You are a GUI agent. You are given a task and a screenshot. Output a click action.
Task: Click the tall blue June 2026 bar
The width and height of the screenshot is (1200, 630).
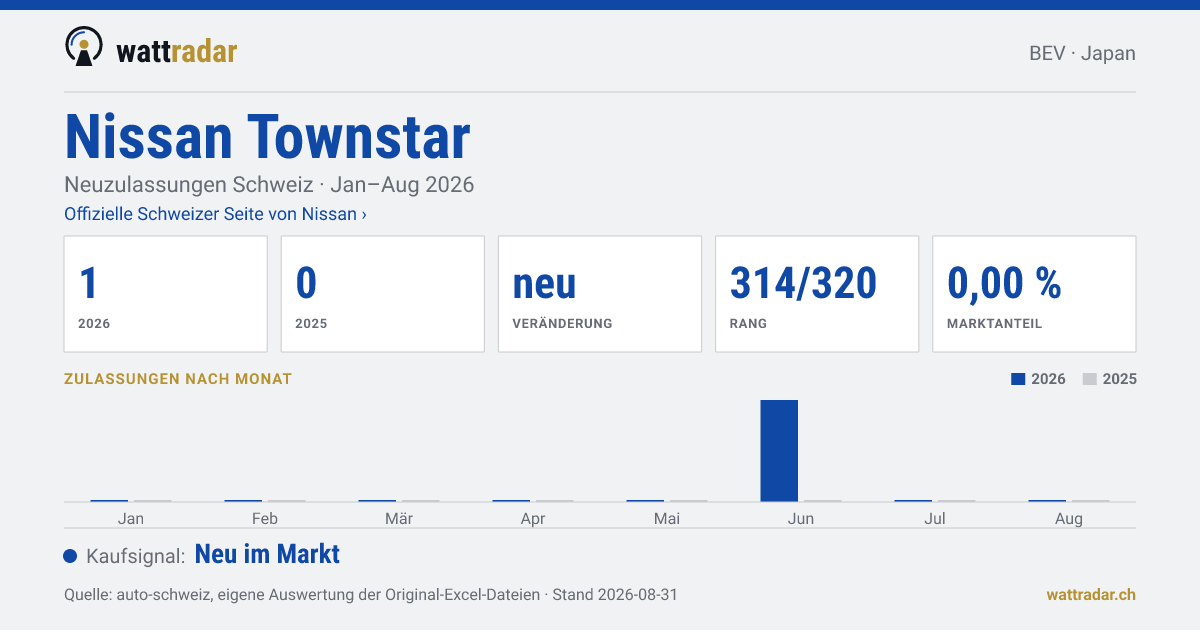tap(779, 450)
